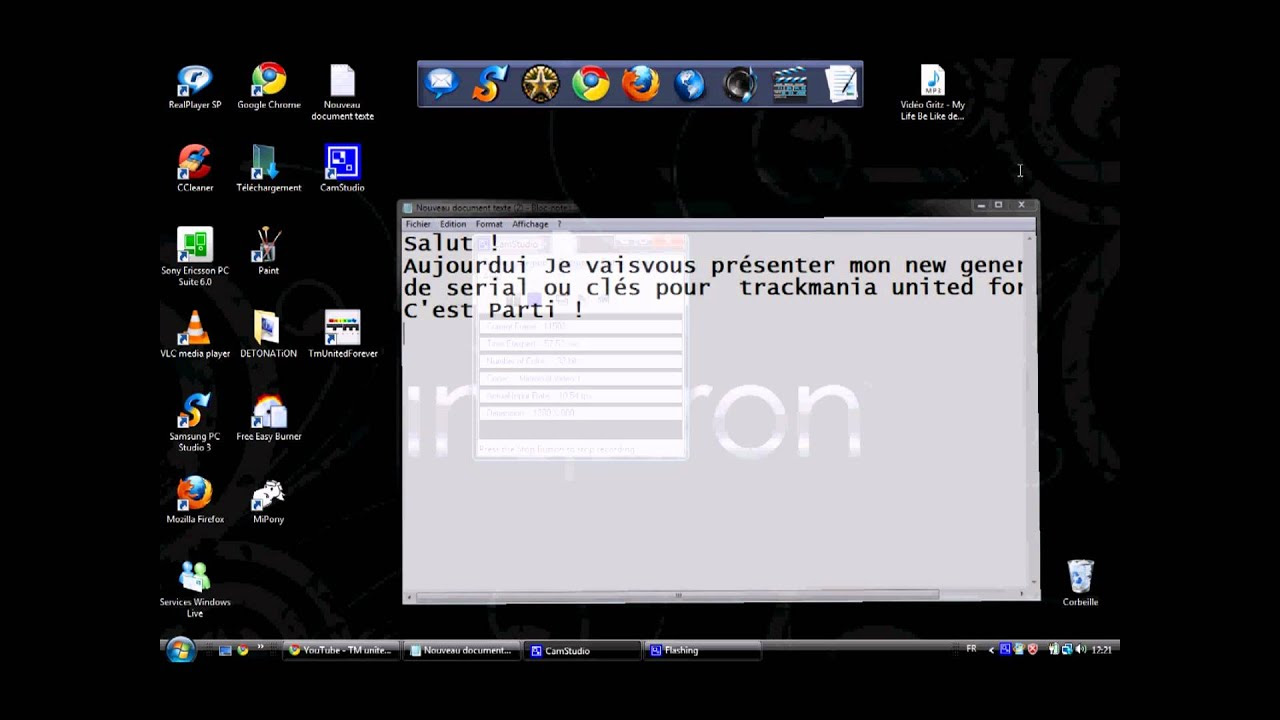
Task: Open the ? help menu in Notepad
Action: [x=559, y=224]
